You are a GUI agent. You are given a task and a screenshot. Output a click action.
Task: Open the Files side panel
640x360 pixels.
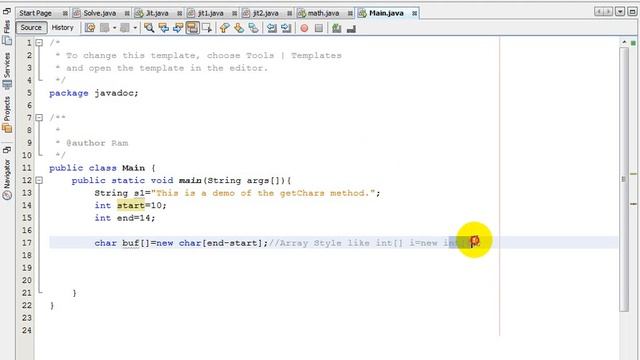coord(7,32)
